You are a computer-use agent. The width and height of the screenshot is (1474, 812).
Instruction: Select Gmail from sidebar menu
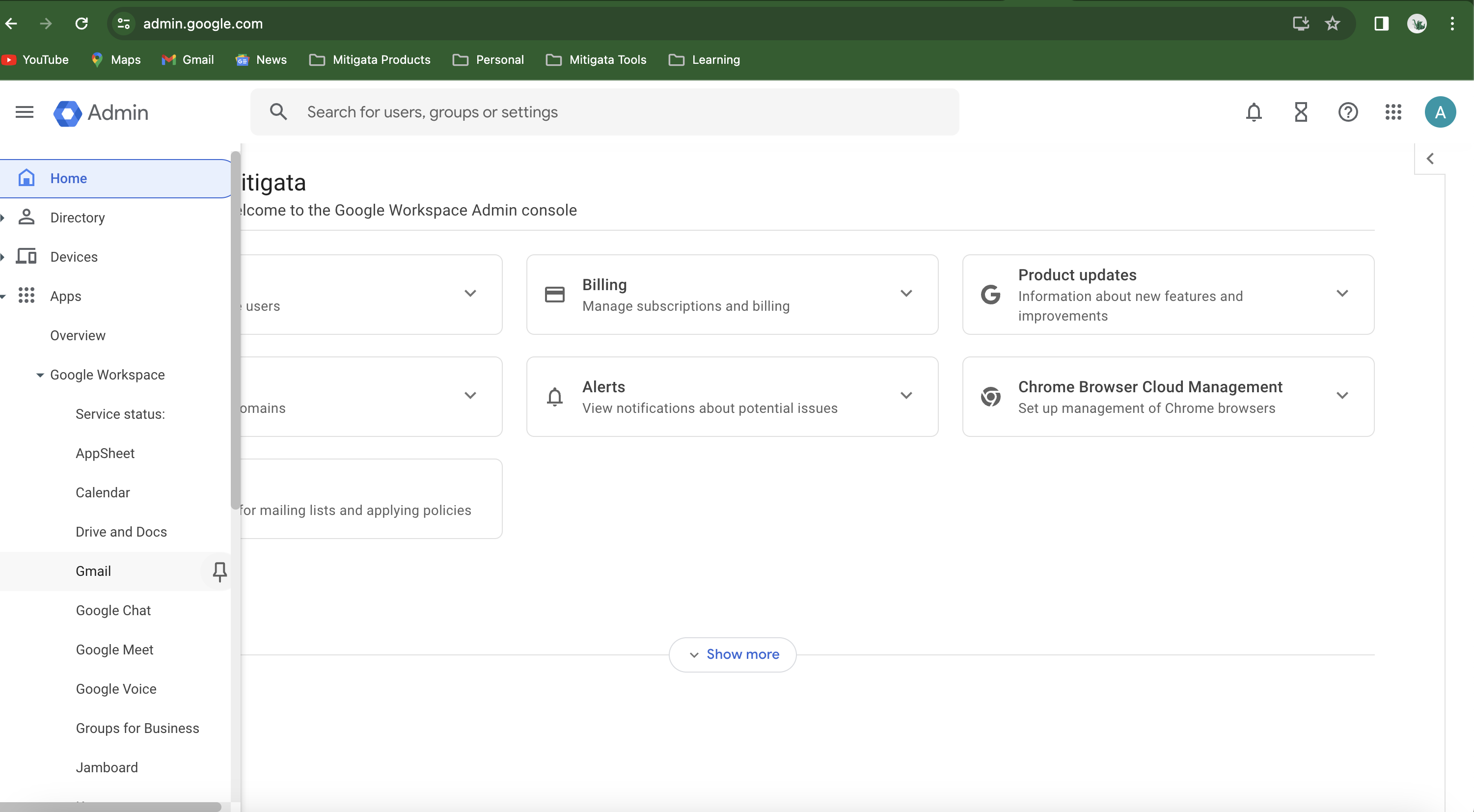(x=92, y=570)
